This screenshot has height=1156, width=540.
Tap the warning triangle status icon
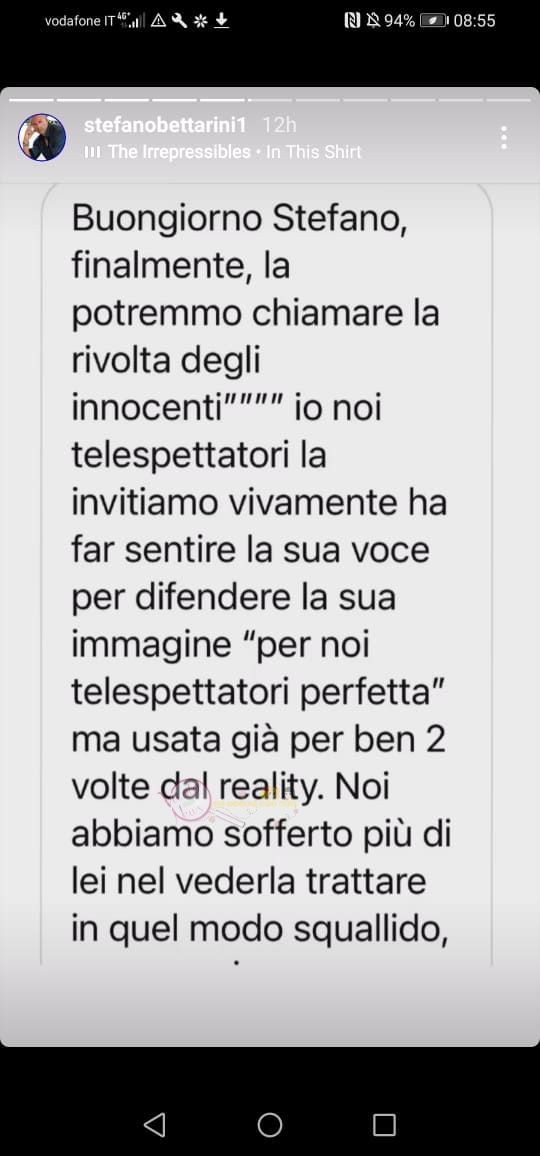tap(158, 21)
